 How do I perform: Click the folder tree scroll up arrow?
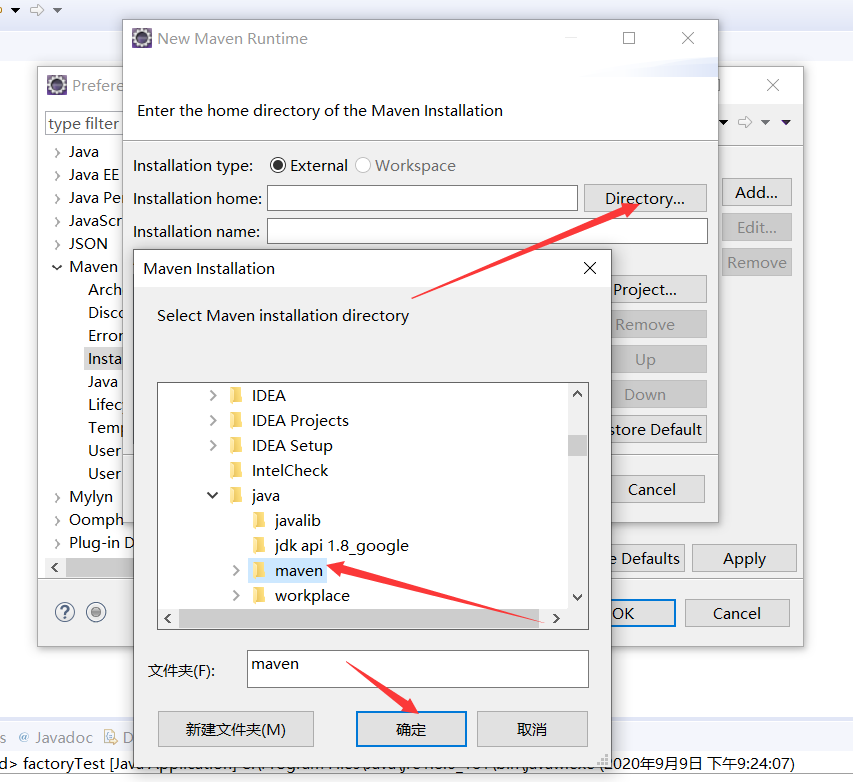click(x=577, y=393)
